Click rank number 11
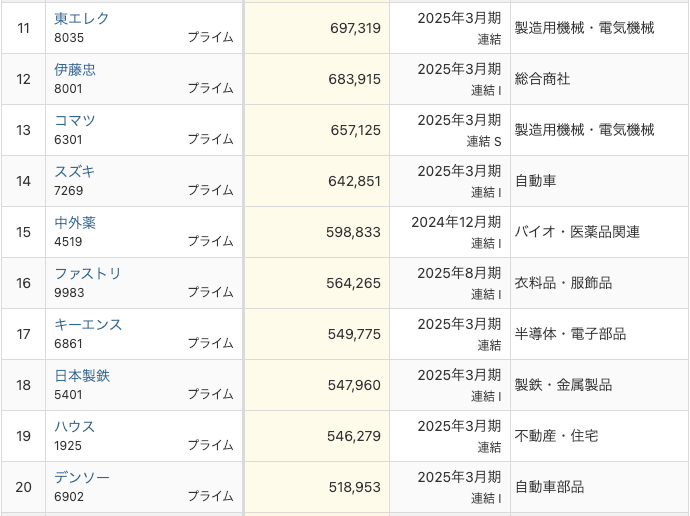 point(23,28)
